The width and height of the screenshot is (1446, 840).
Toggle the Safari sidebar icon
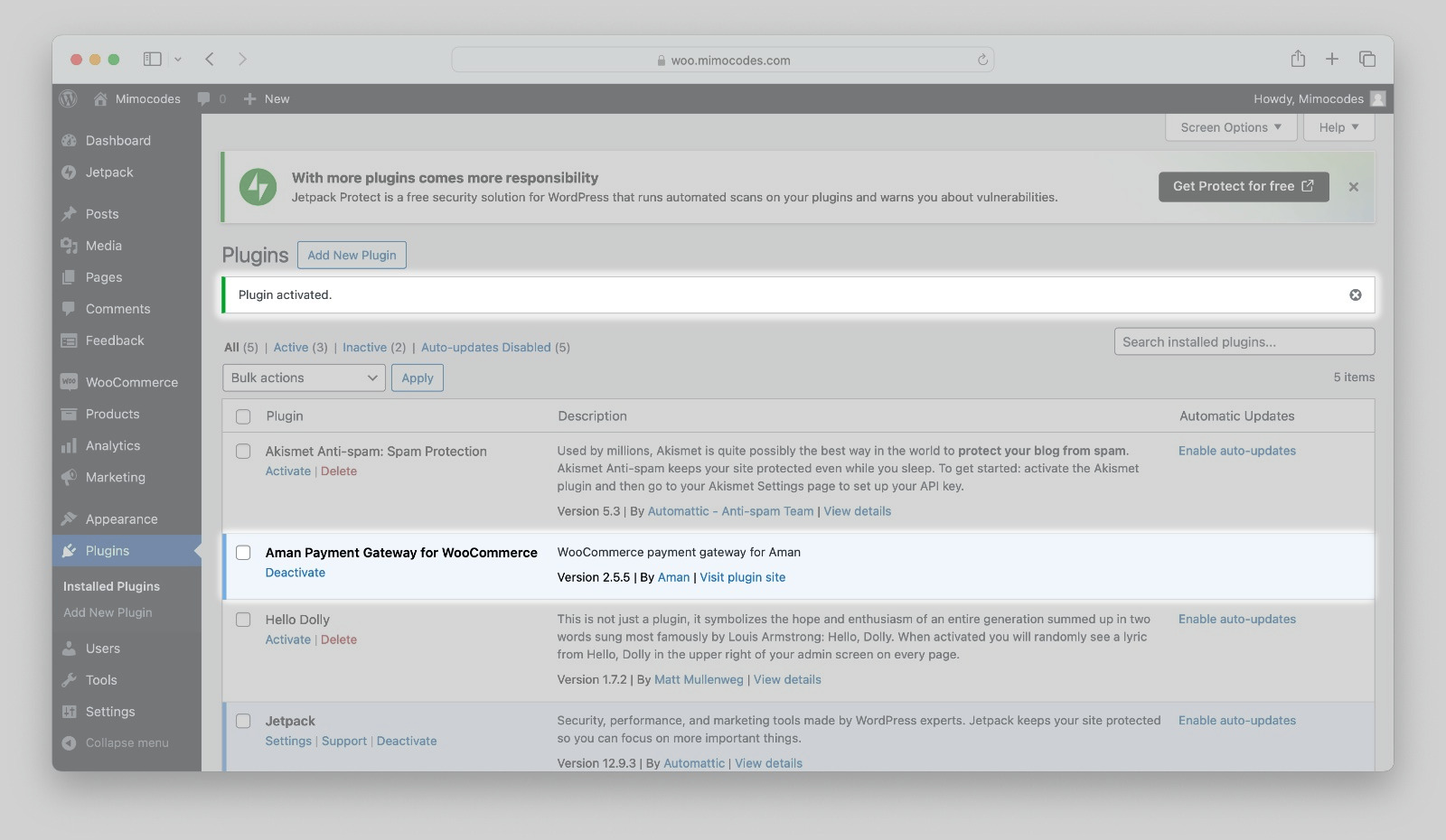(x=152, y=60)
